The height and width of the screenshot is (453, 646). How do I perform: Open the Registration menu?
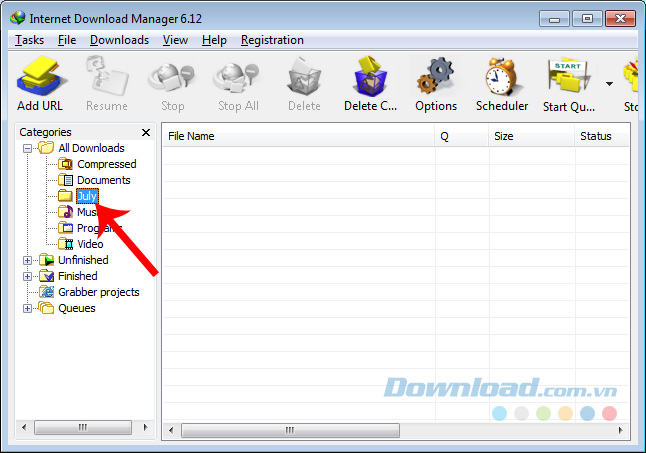(272, 40)
